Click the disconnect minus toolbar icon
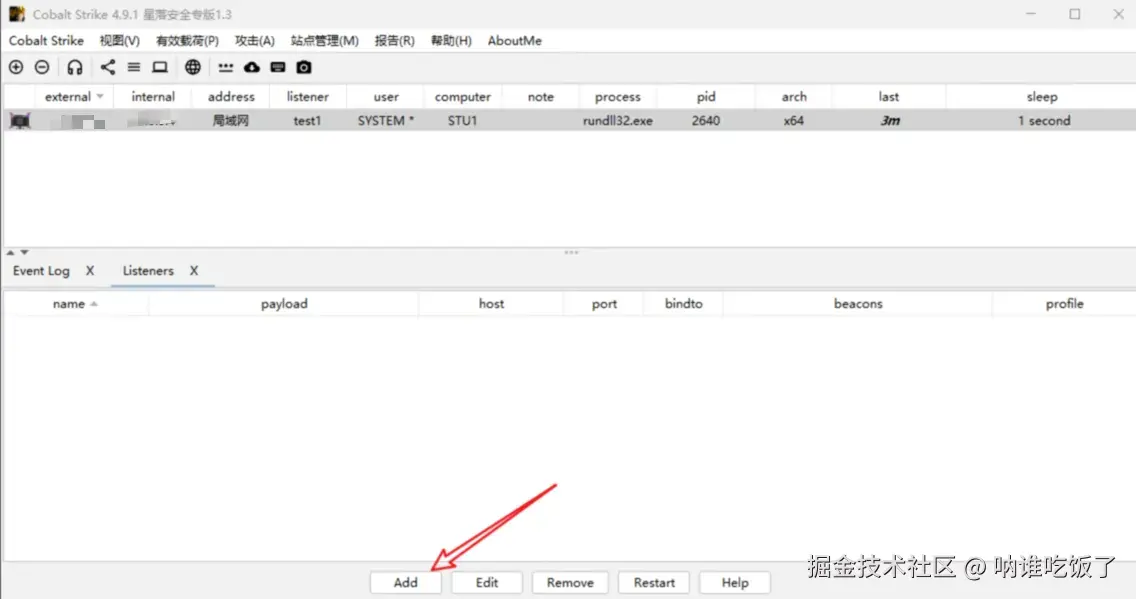Screen dimensions: 1136x599 coord(42,67)
